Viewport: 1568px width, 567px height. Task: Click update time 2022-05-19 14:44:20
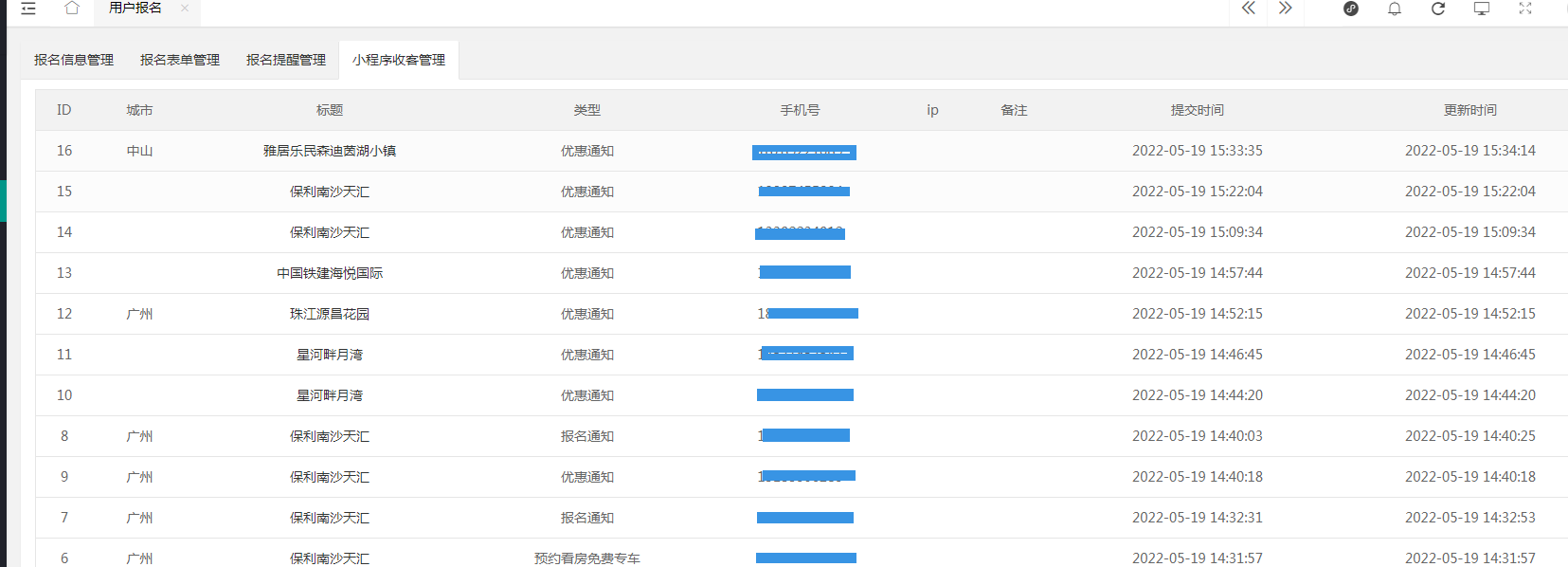pyautogui.click(x=1470, y=395)
